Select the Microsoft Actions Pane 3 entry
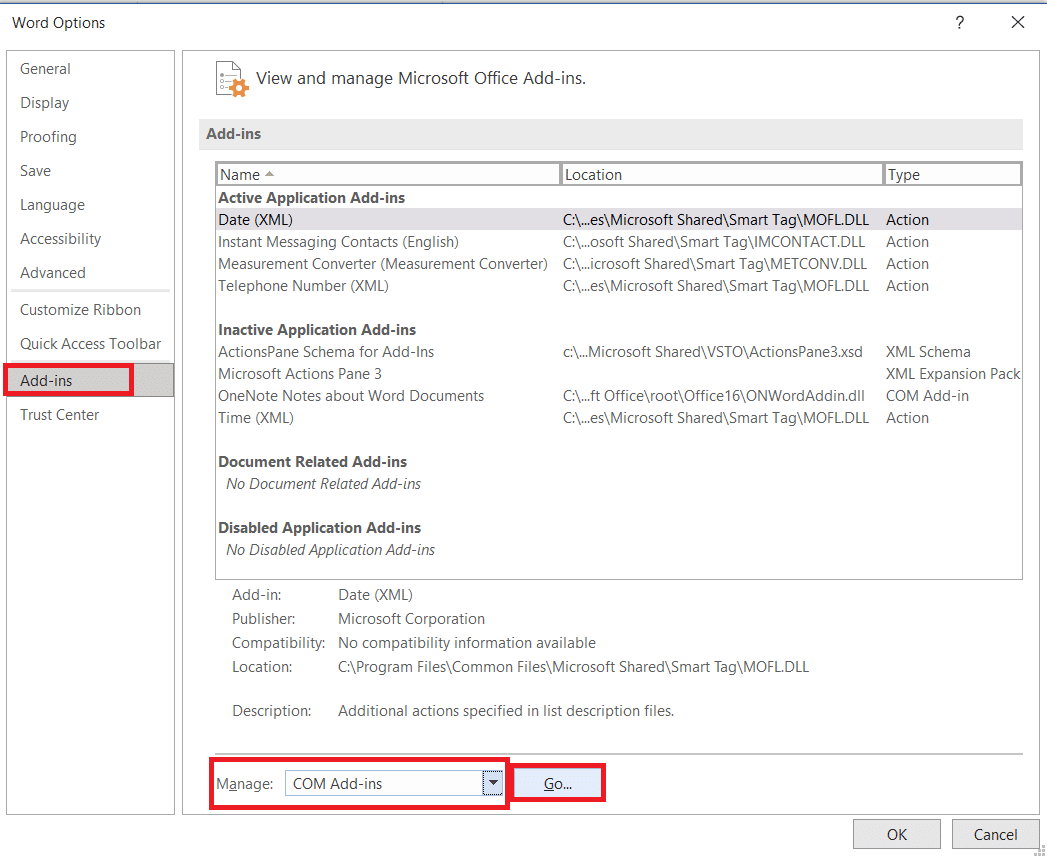Image resolution: width=1047 pixels, height=857 pixels. tap(300, 374)
